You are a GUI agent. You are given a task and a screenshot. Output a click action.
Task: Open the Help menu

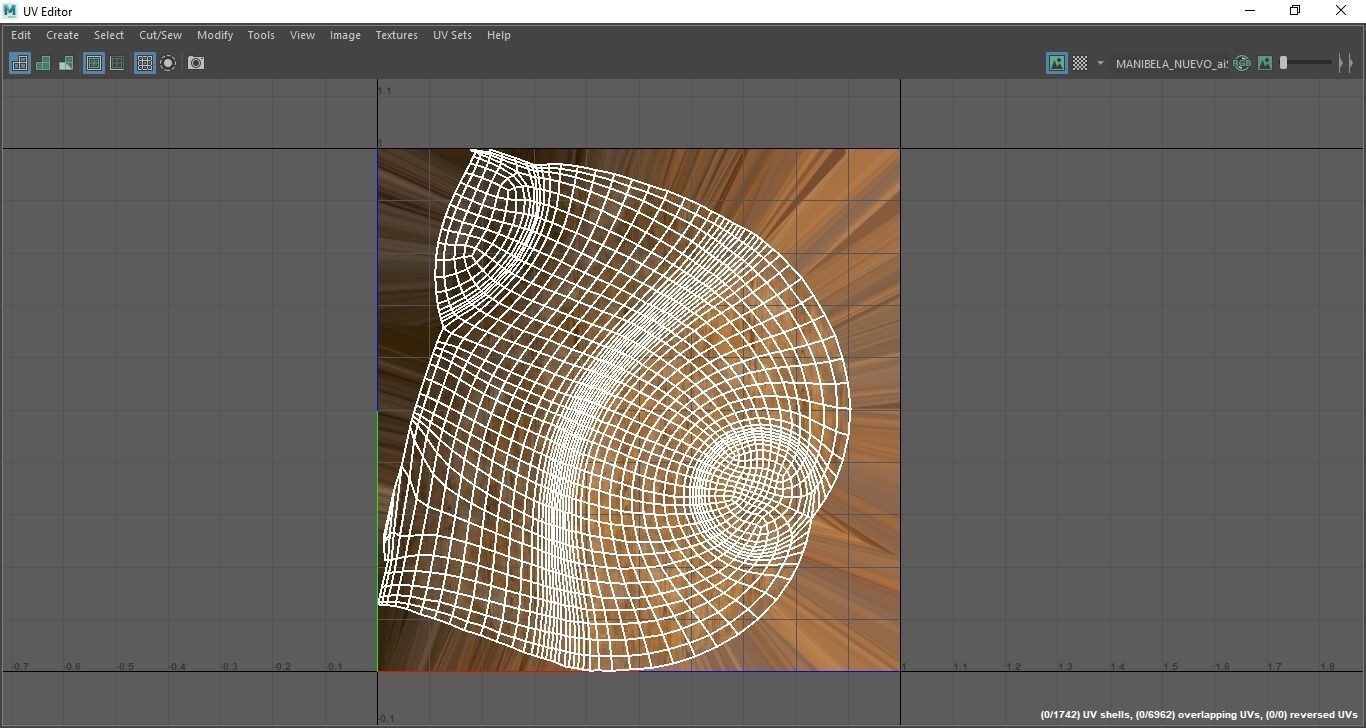[x=498, y=35]
